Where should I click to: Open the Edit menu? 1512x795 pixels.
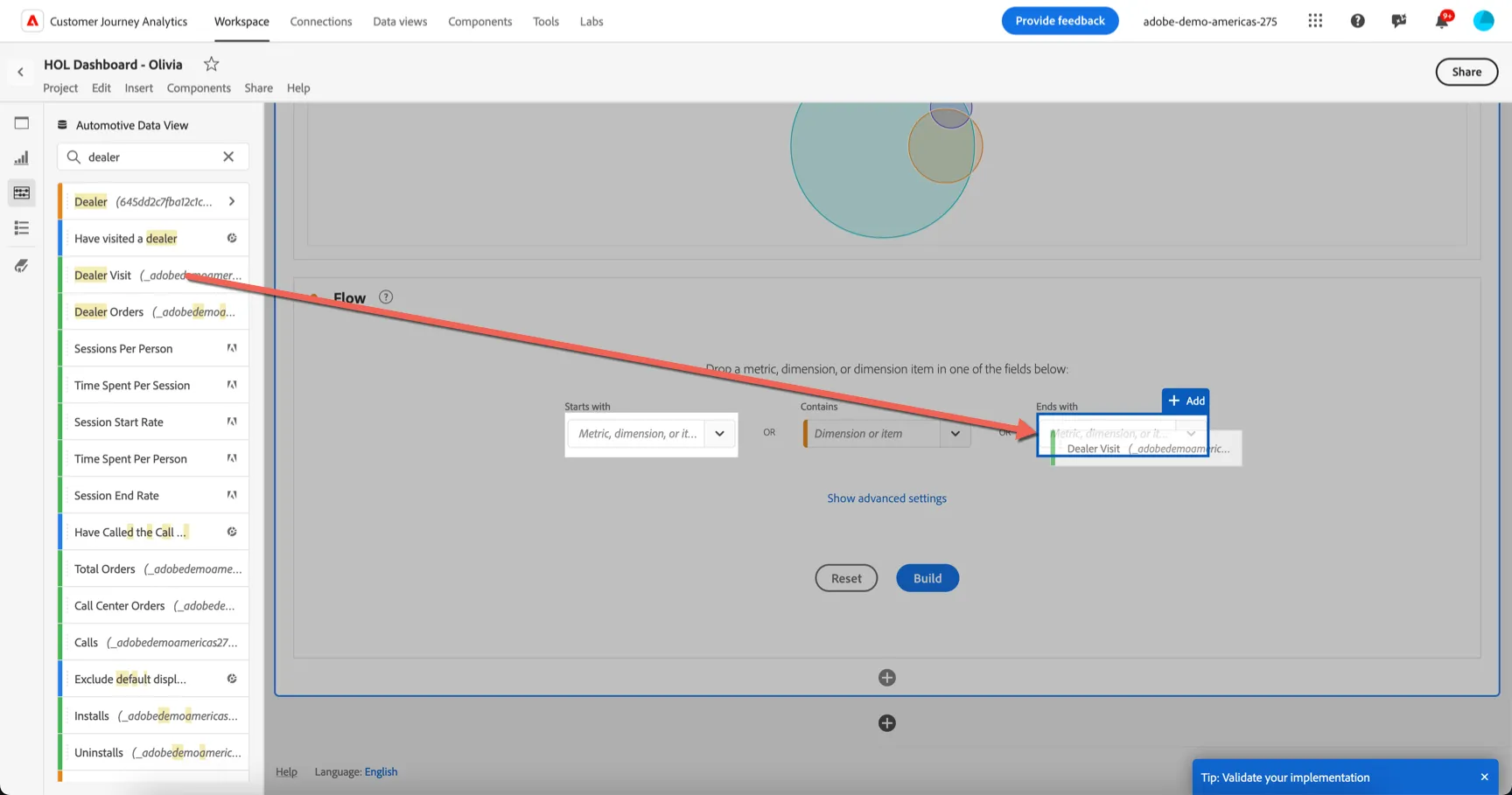(101, 87)
